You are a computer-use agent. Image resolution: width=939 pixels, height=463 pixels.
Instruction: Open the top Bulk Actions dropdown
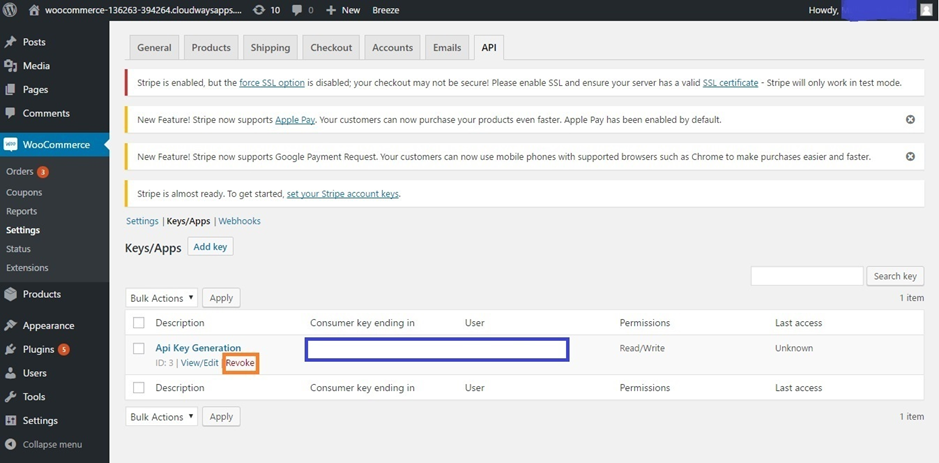pos(162,298)
